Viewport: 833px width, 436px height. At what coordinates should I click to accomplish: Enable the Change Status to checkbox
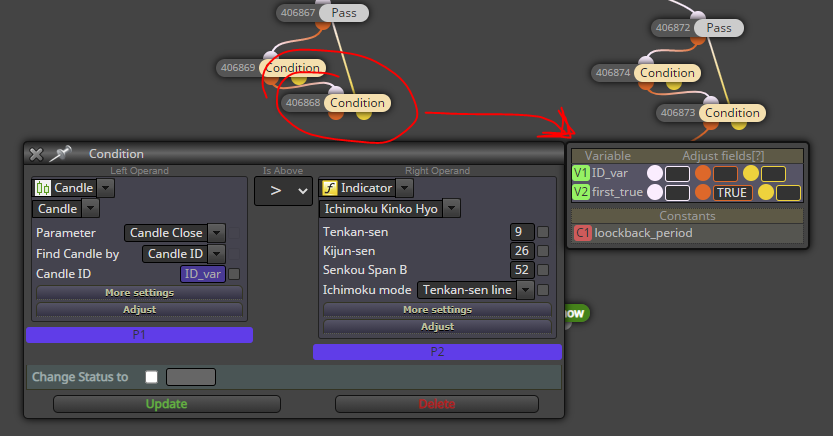coord(151,377)
